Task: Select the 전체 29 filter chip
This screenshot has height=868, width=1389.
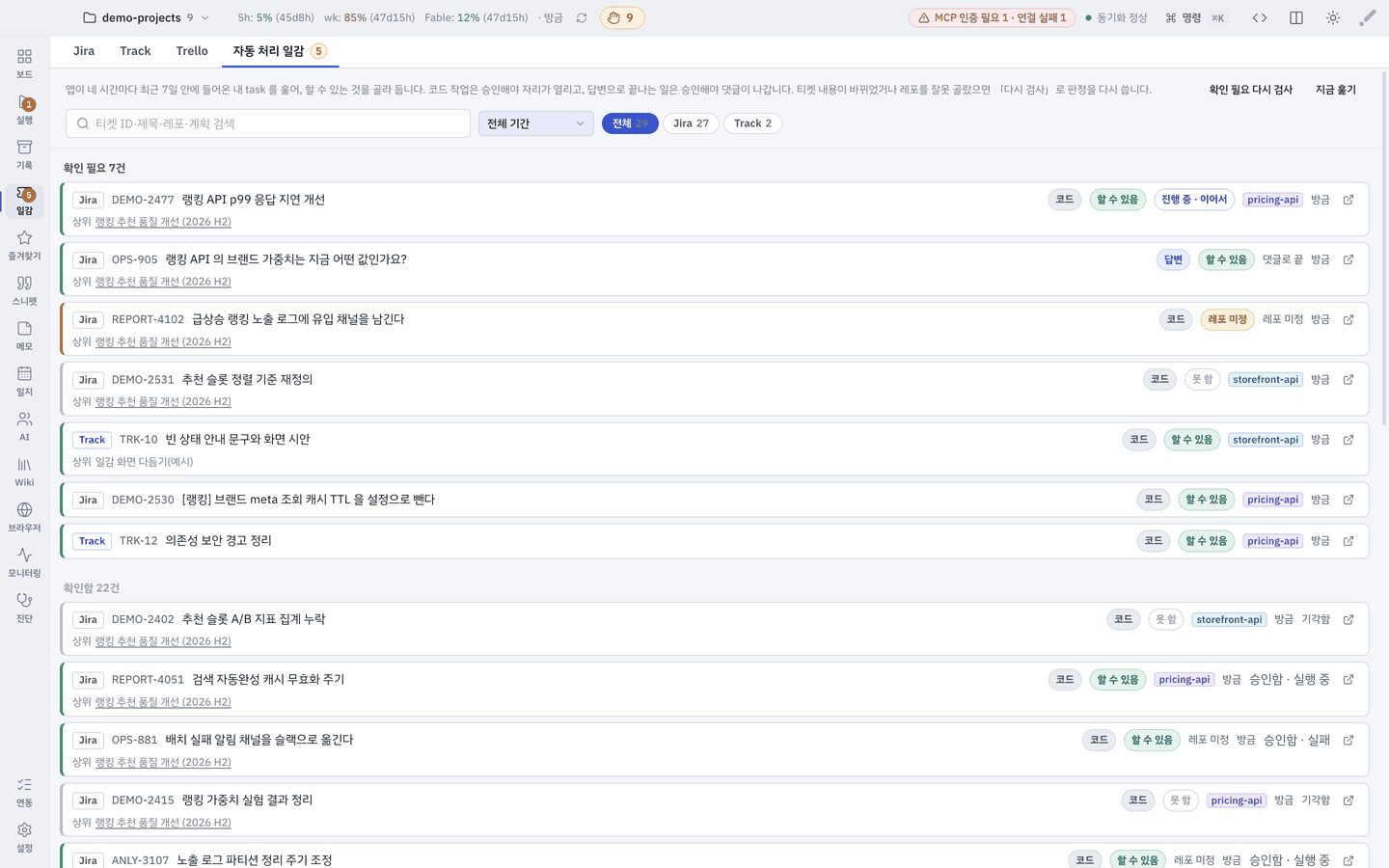Action: click(x=630, y=123)
